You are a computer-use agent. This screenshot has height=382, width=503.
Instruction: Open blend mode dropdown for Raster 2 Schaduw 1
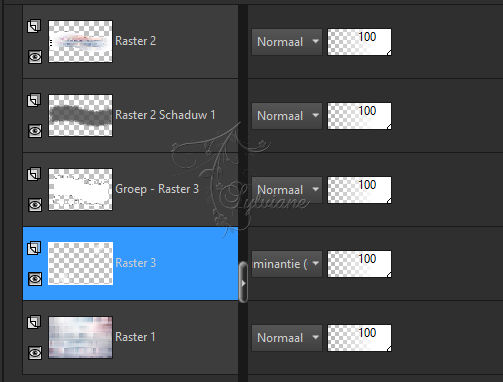(x=287, y=116)
